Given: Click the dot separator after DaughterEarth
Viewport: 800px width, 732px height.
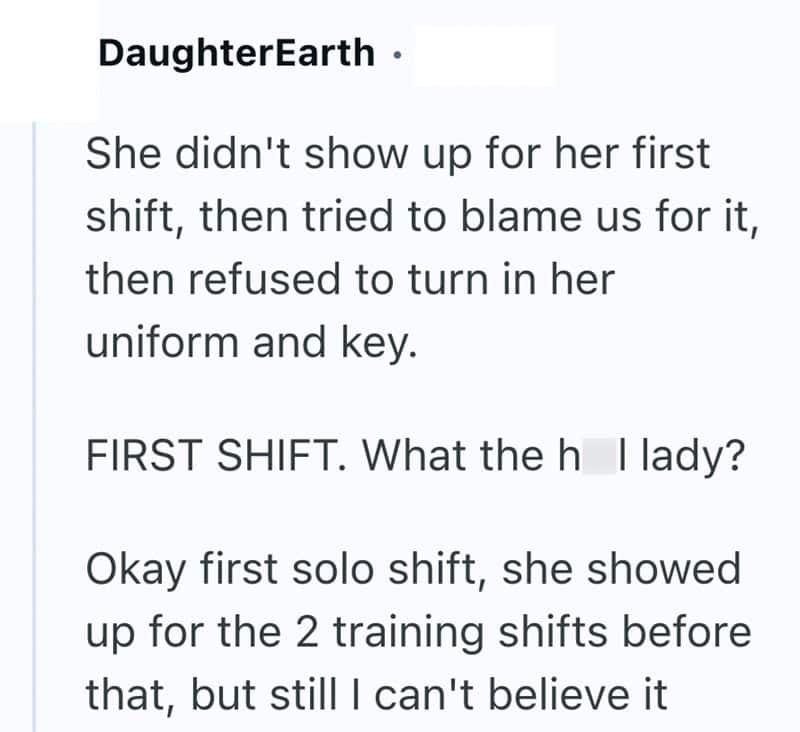Looking at the screenshot, I should (x=398, y=55).
